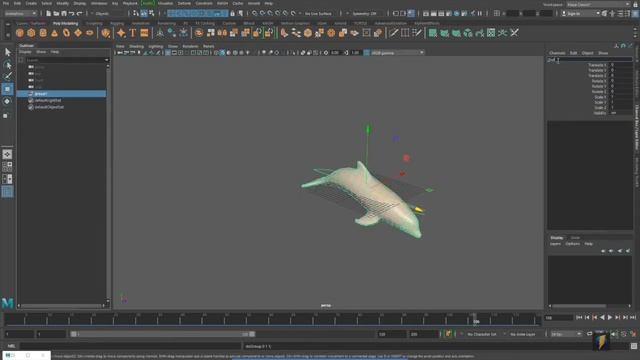Open the Windows menu
Image resolution: width=640 pixels, height=360 pixels.
99,3
